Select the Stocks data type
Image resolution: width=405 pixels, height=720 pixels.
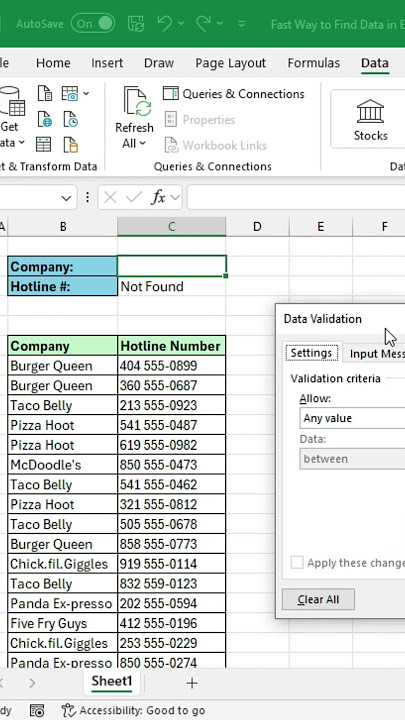pos(370,120)
